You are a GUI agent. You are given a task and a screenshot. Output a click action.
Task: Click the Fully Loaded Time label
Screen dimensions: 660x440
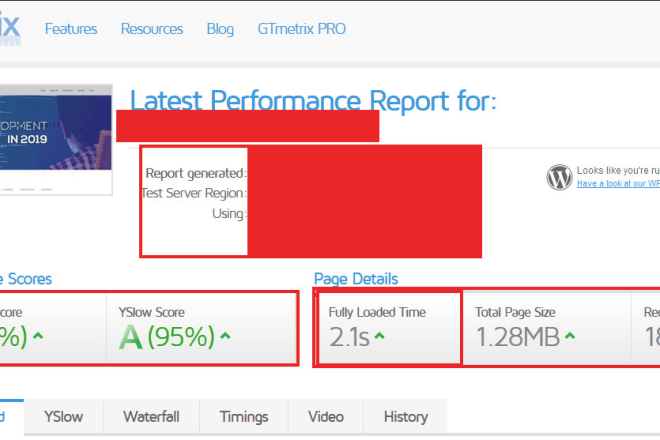coord(377,312)
